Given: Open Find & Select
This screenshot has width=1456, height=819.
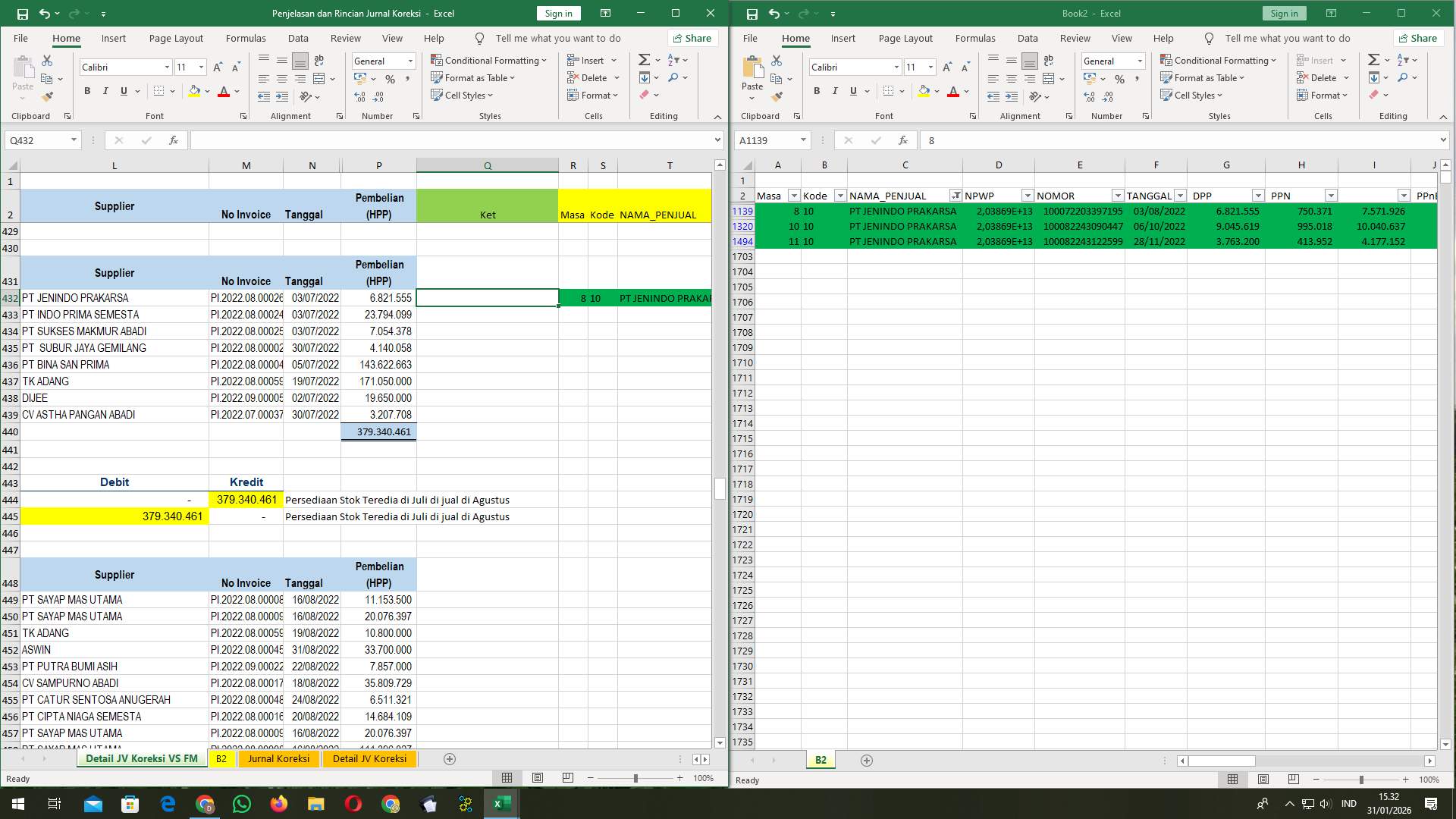Looking at the screenshot, I should click(674, 77).
